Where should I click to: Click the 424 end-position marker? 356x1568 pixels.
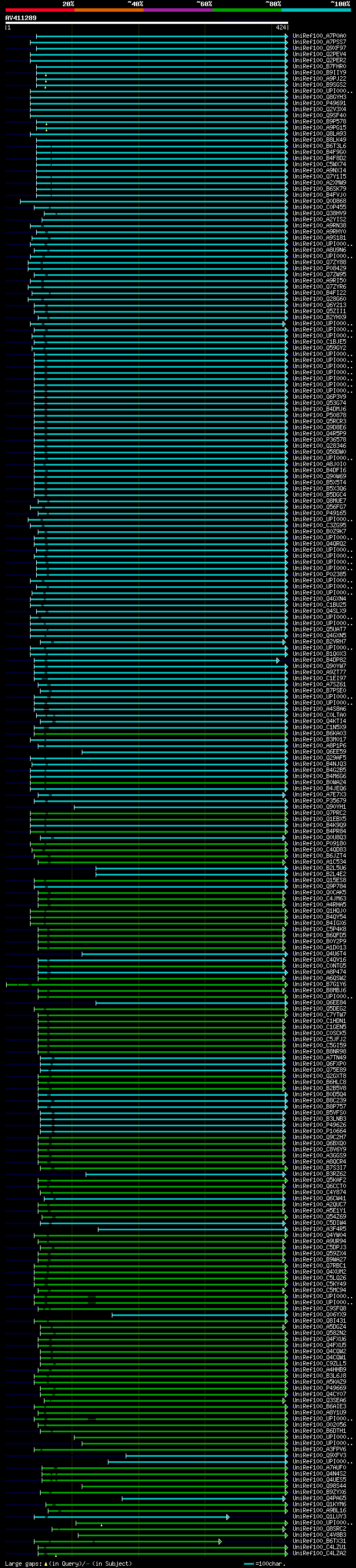tap(281, 27)
